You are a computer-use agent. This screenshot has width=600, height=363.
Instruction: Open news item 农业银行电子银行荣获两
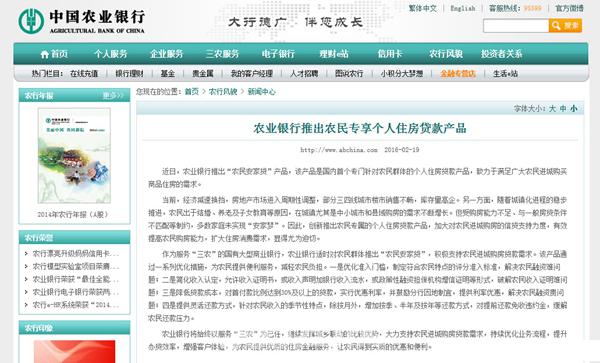click(76, 292)
